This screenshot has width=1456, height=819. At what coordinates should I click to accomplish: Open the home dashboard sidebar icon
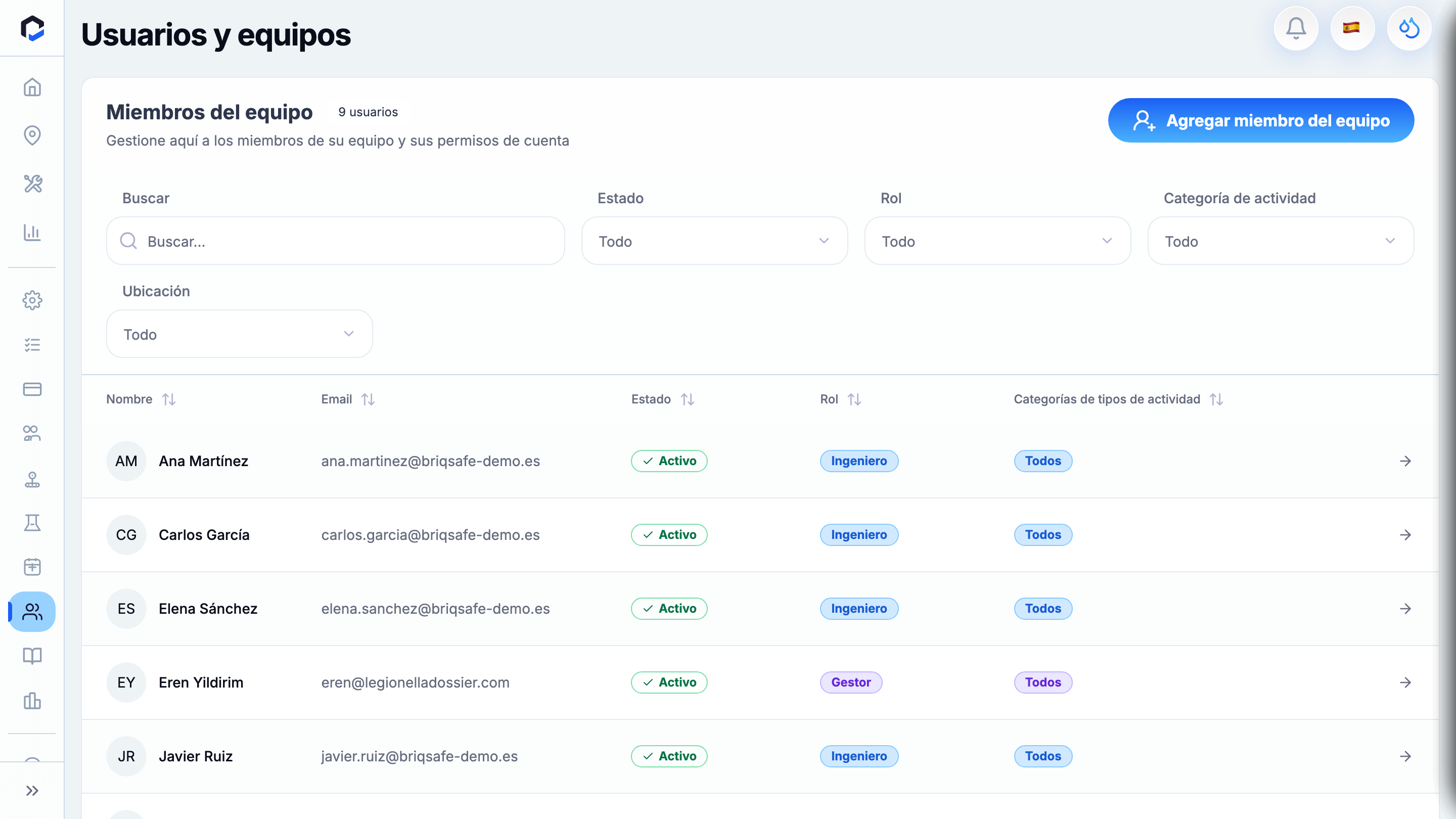[32, 87]
